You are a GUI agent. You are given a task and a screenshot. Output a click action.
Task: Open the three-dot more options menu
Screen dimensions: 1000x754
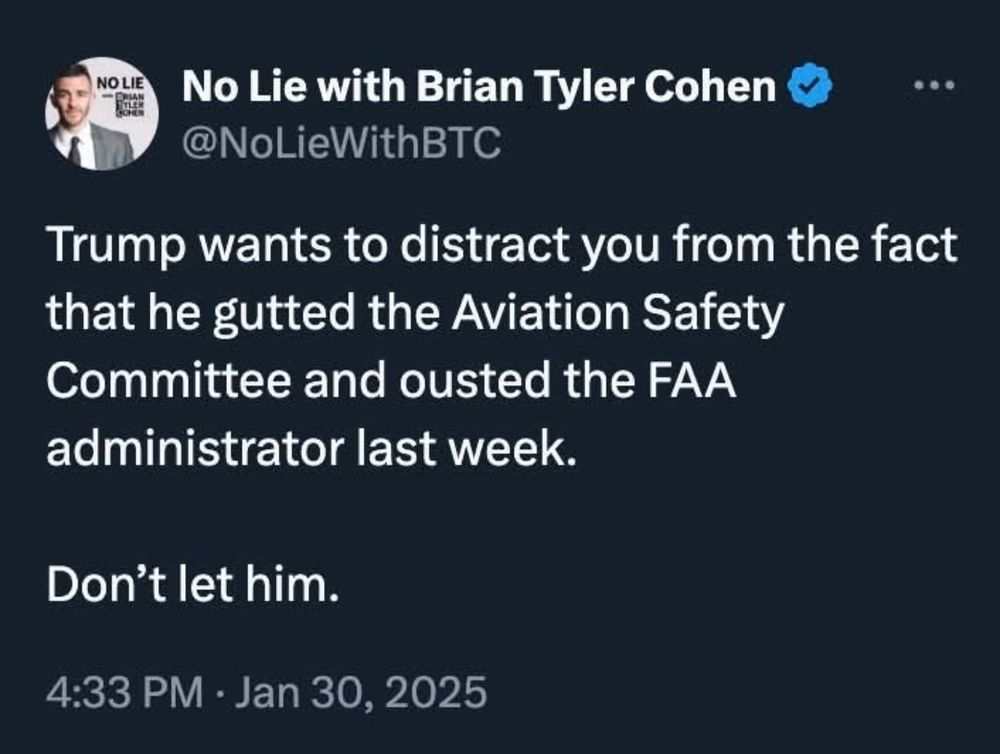click(x=935, y=87)
